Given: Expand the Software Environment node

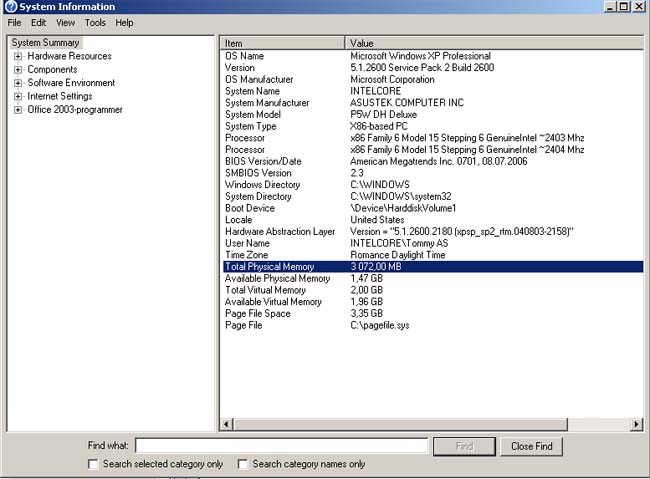Looking at the screenshot, I should point(18,83).
